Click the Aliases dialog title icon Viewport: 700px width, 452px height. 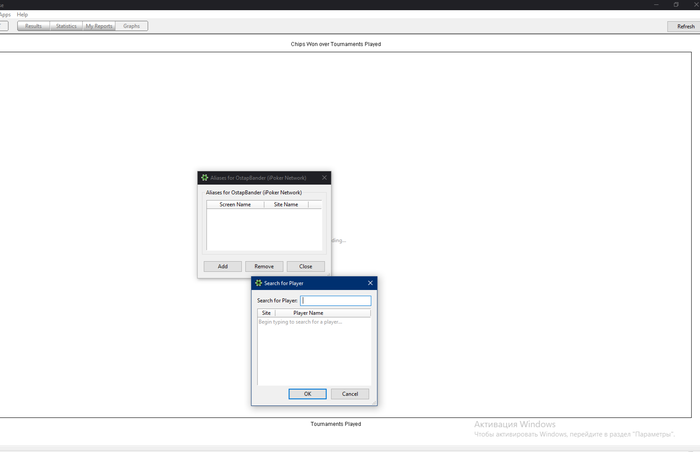point(204,178)
